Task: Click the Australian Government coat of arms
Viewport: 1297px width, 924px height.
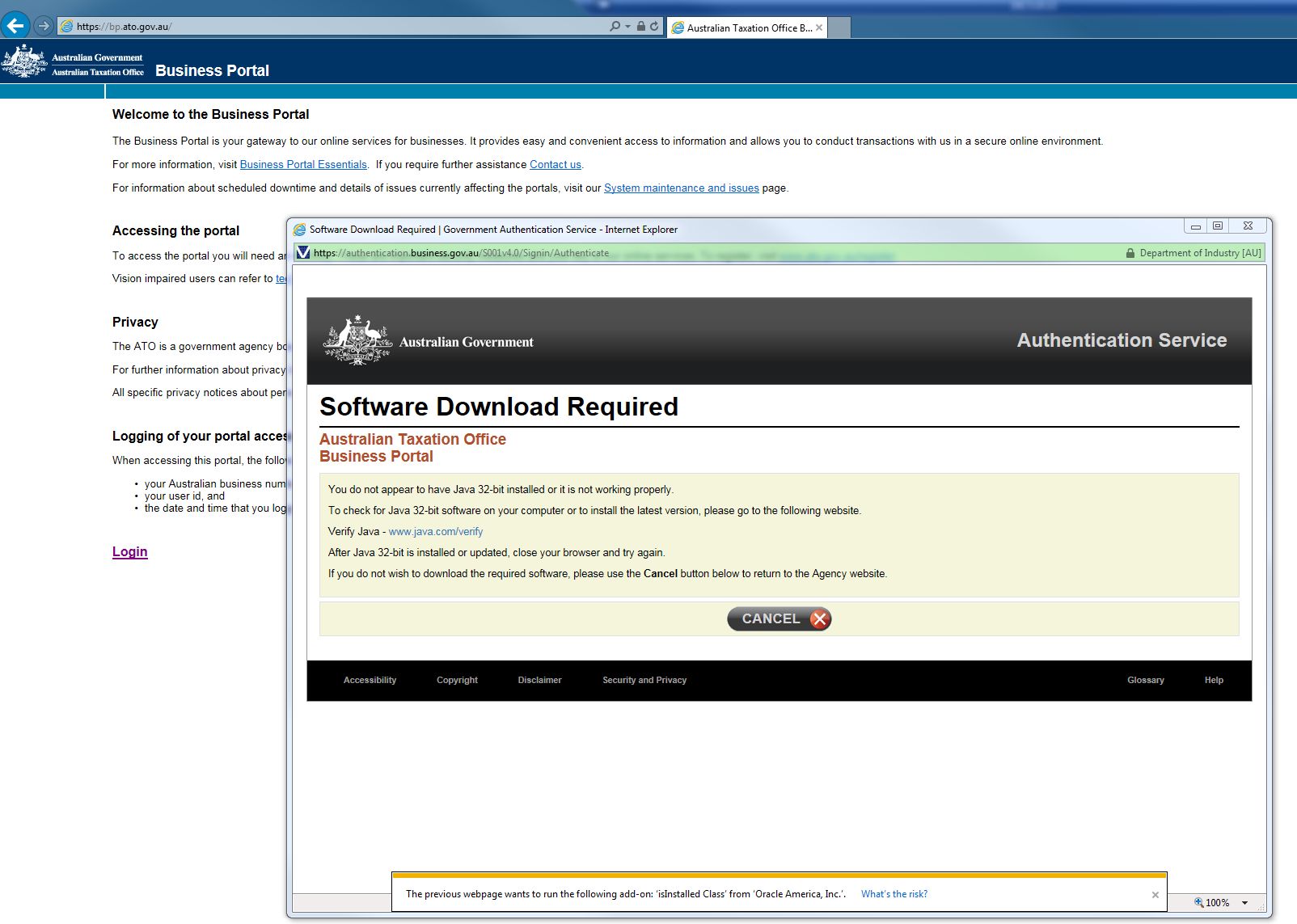Action: tap(357, 341)
